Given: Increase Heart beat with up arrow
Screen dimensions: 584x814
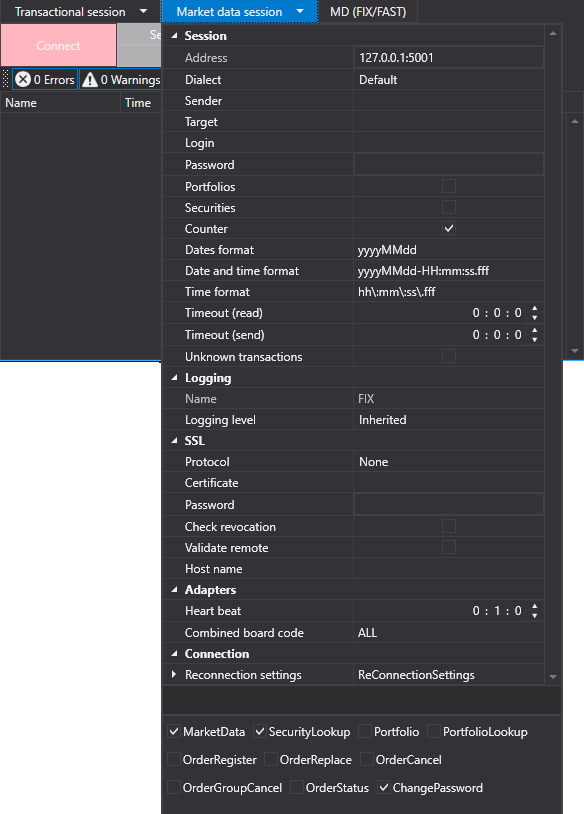Looking at the screenshot, I should 535,606.
